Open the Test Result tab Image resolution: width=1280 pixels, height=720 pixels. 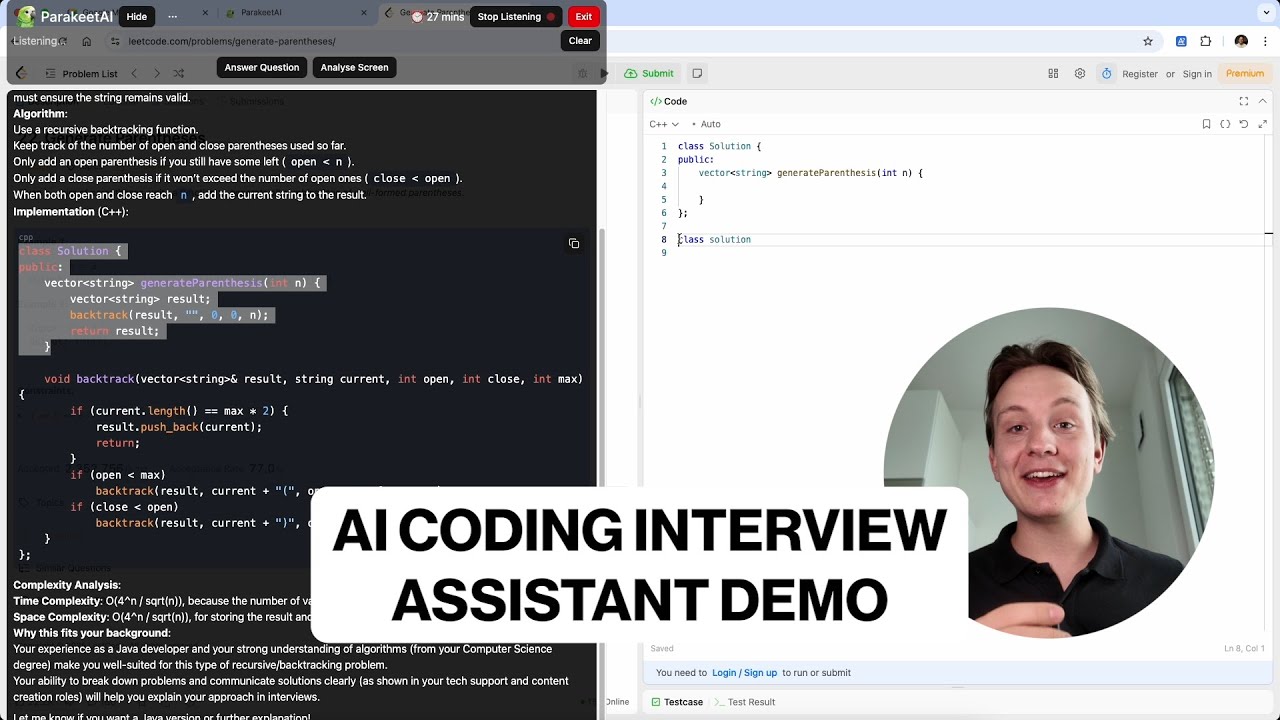(744, 702)
